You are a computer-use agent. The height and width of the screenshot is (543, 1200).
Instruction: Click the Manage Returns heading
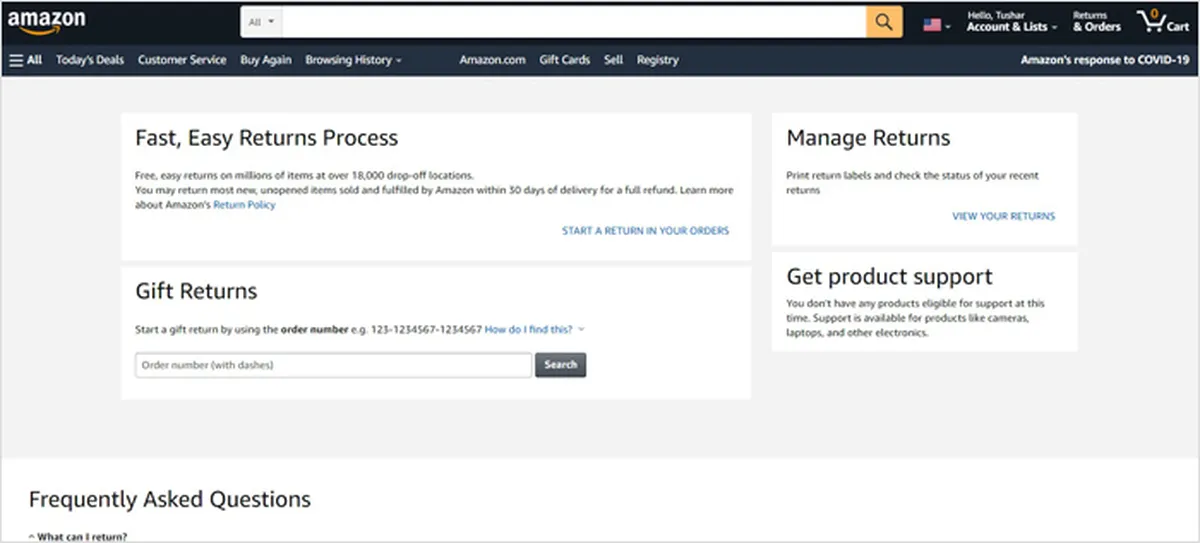click(868, 138)
